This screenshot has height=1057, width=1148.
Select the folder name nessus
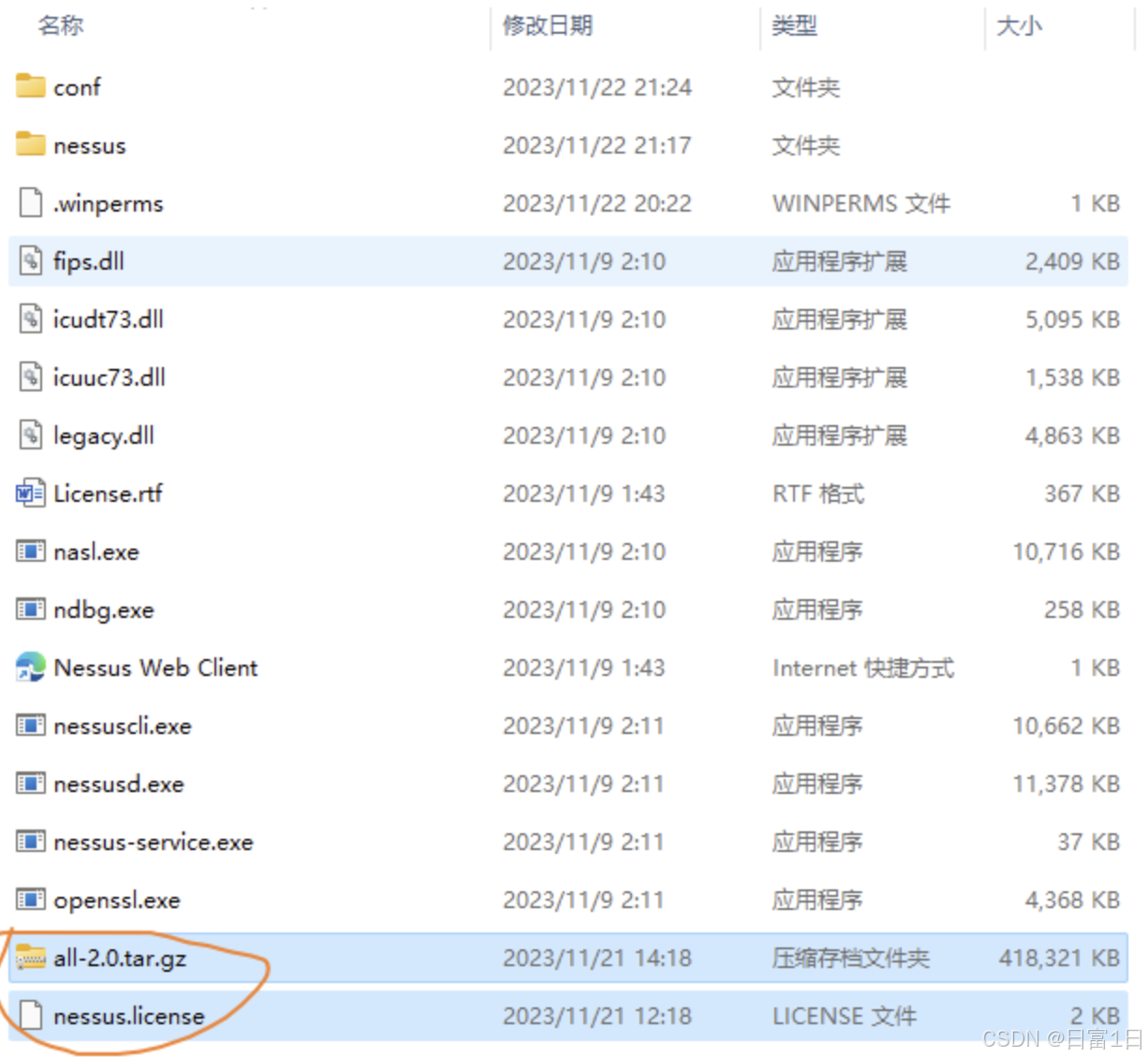point(90,145)
